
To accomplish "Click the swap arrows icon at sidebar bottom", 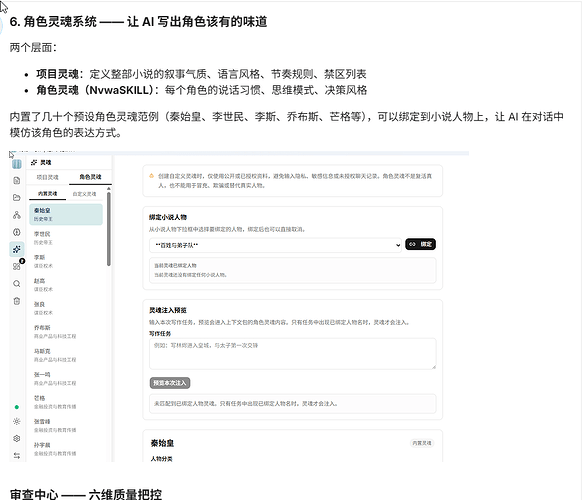I will pos(17,455).
